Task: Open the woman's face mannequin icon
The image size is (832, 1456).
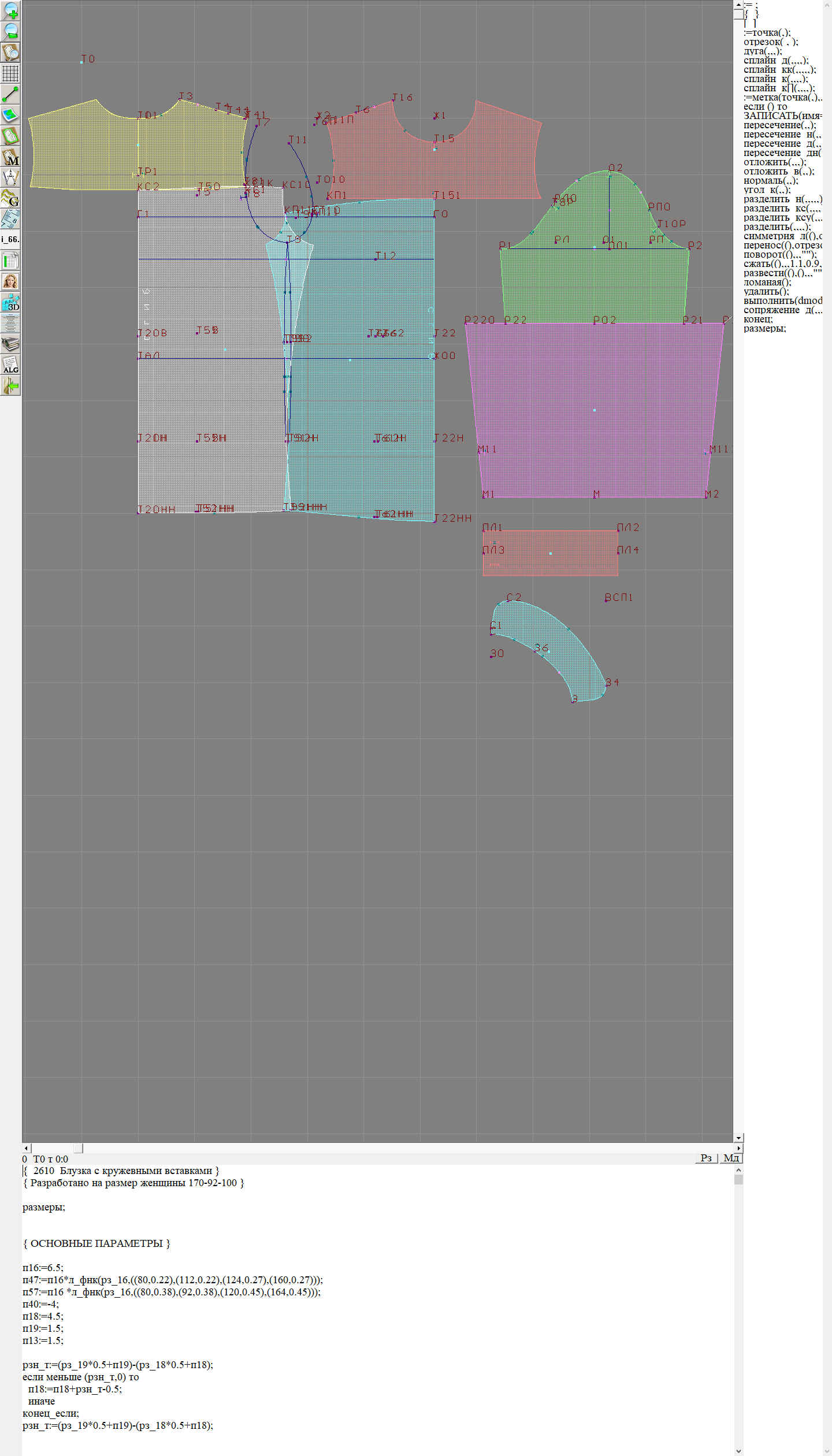Action: coord(10,281)
